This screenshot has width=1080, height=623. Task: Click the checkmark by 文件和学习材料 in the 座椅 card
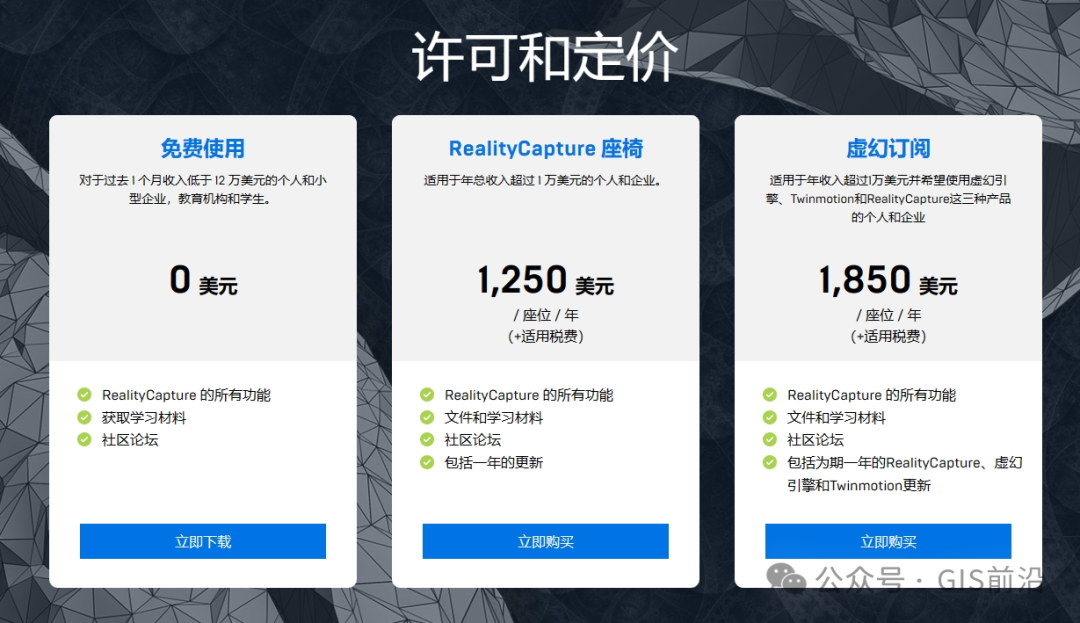click(427, 417)
